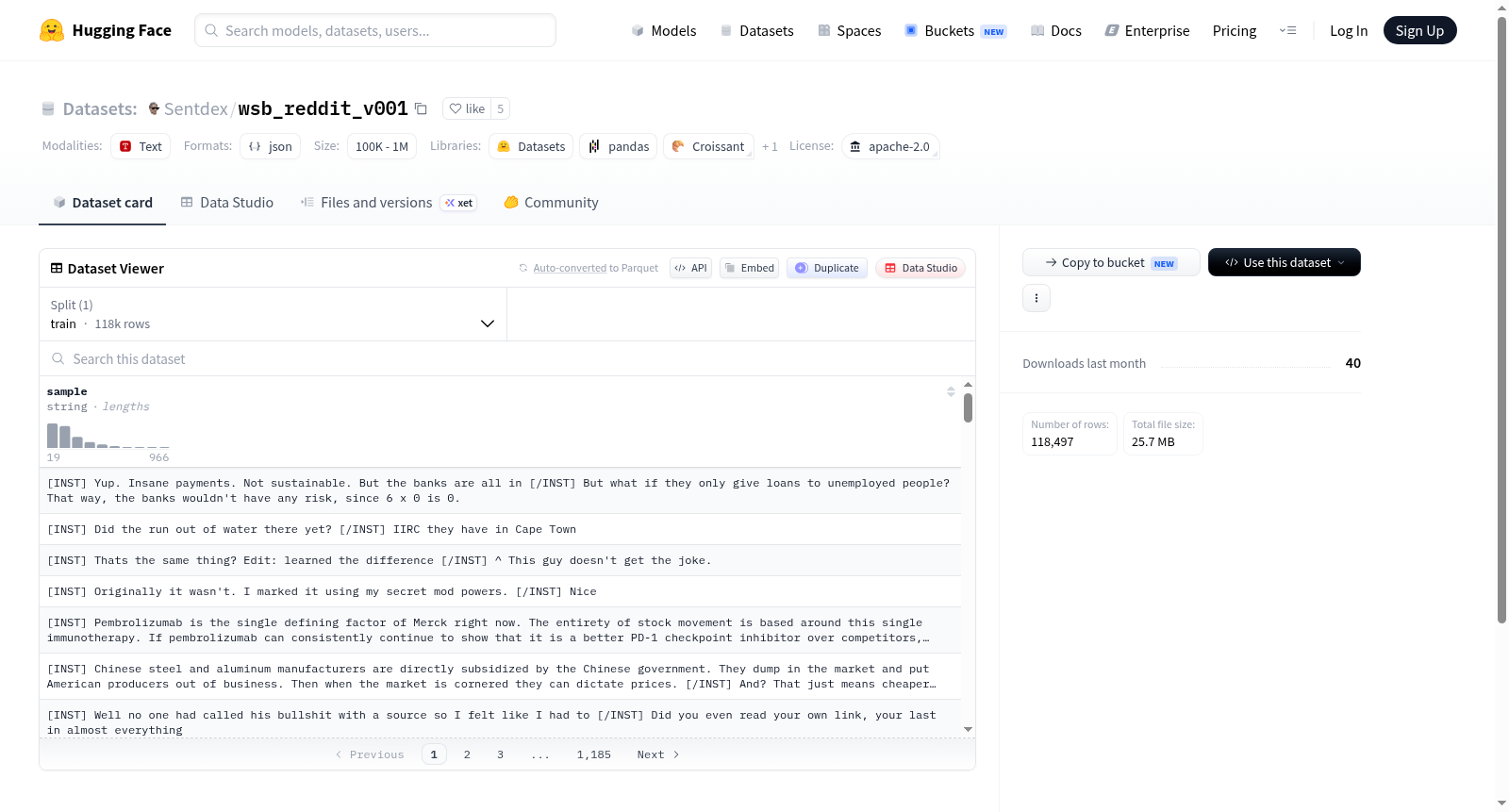Open the Pricing page
The height and width of the screenshot is (812, 1509).
[1235, 30]
